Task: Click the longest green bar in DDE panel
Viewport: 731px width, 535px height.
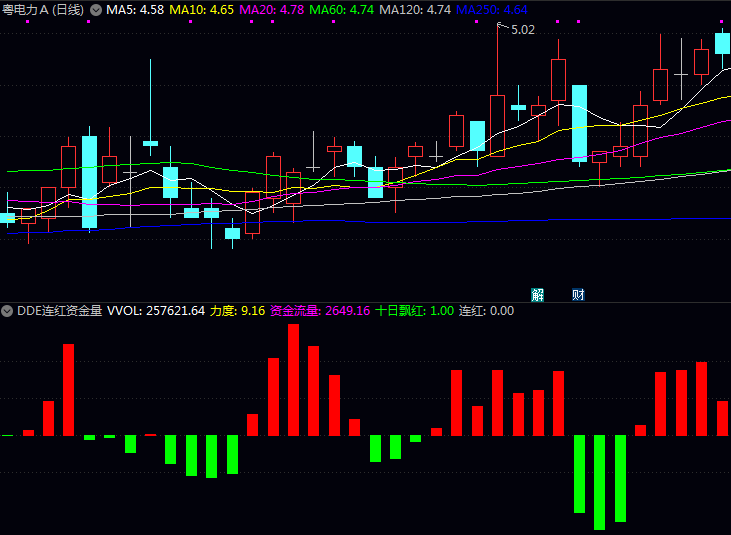Action: (x=599, y=482)
